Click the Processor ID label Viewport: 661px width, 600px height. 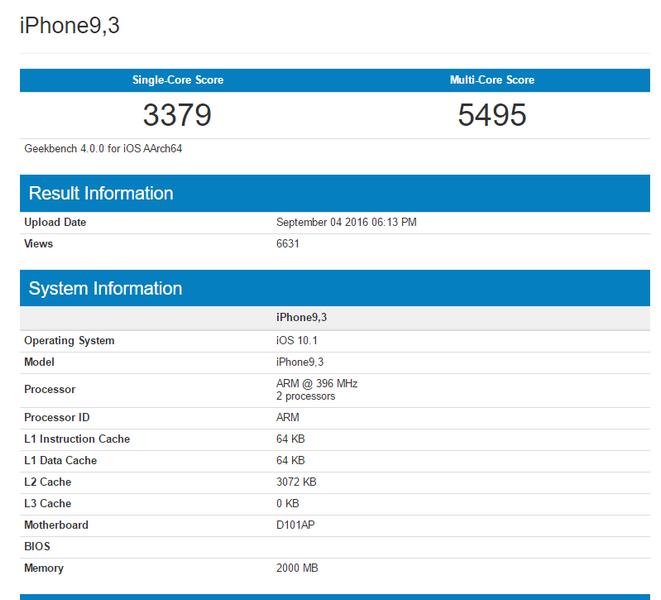(57, 417)
